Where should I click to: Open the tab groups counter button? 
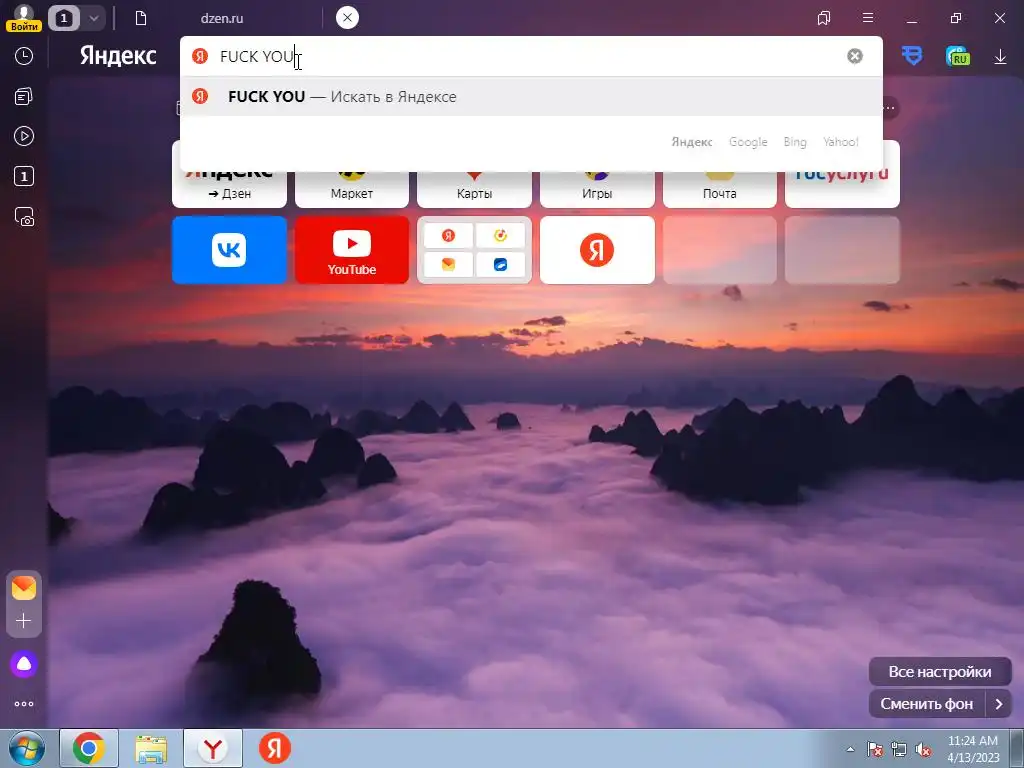[x=64, y=18]
